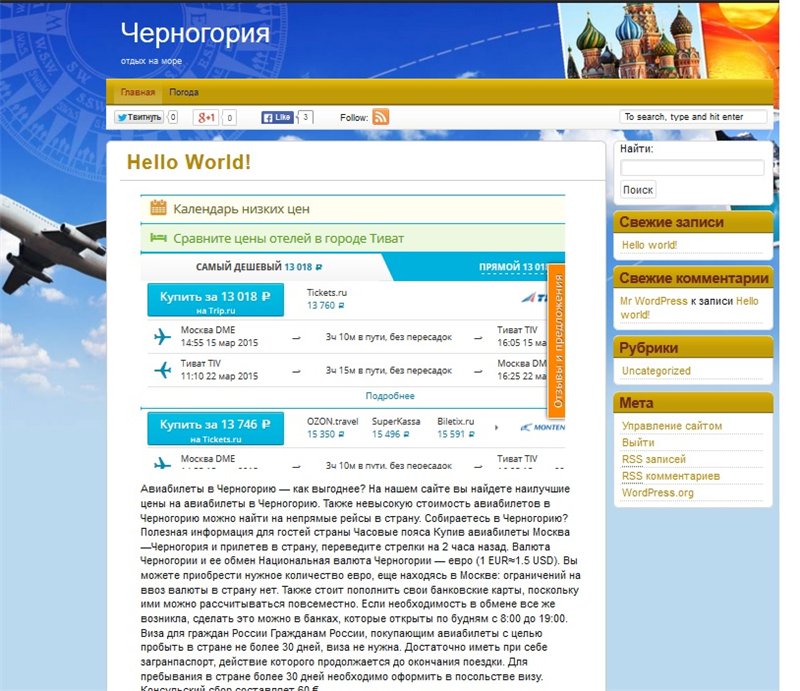
Task: Click the plane icon on the Тиват TIV 11:10 row
Action: coord(162,369)
